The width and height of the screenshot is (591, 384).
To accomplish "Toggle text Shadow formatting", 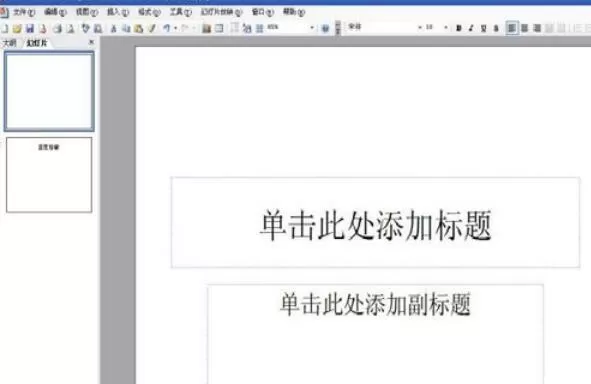I will (x=496, y=28).
